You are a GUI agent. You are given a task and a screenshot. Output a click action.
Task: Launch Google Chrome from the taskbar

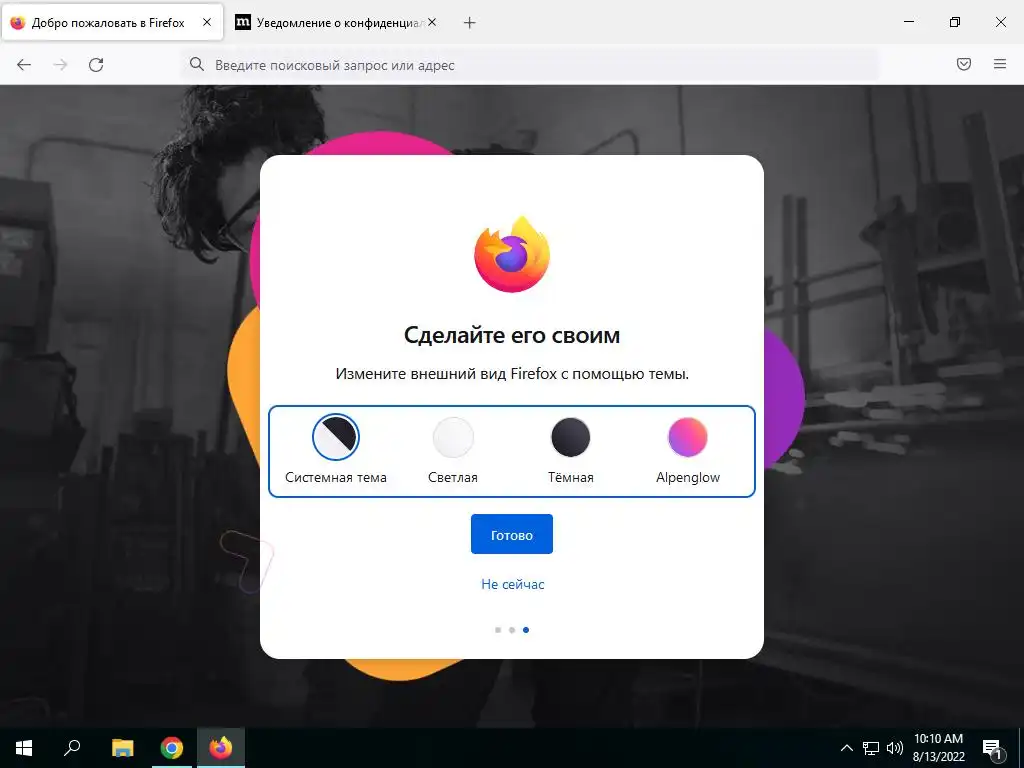click(172, 748)
